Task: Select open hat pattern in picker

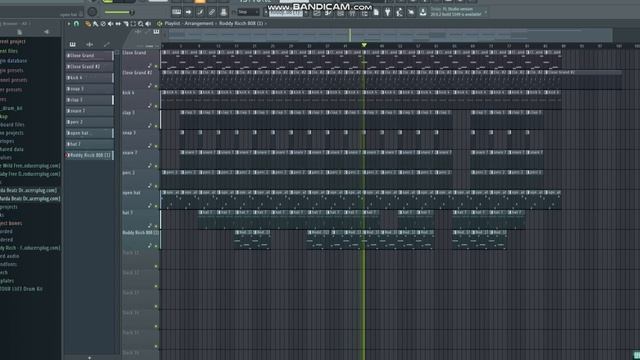Action: (x=89, y=133)
